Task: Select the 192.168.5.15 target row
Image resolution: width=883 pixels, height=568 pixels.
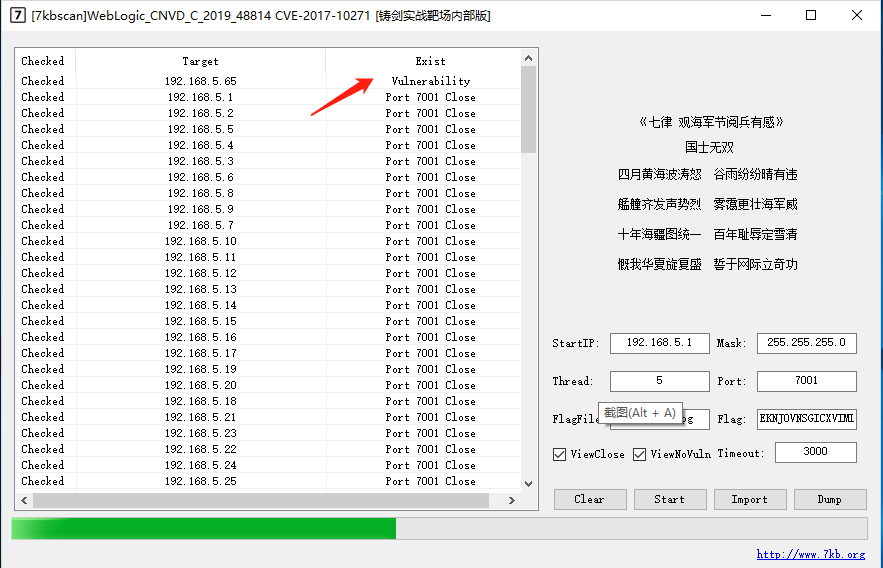Action: pos(268,321)
